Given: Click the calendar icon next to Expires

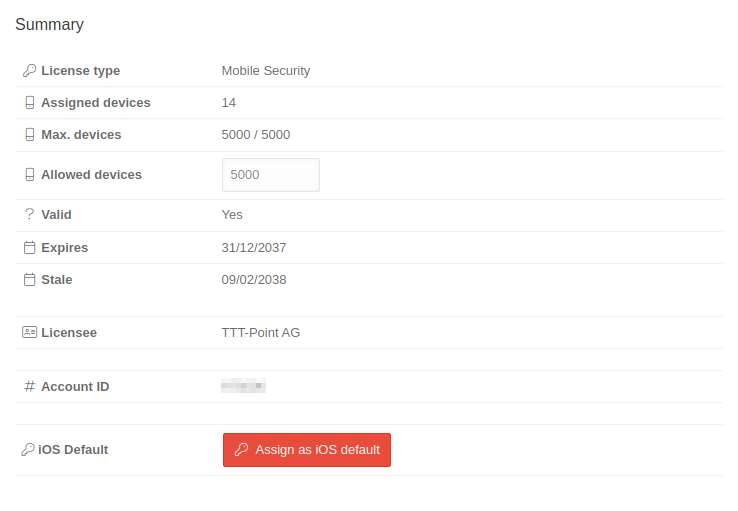Looking at the screenshot, I should tap(29, 248).
